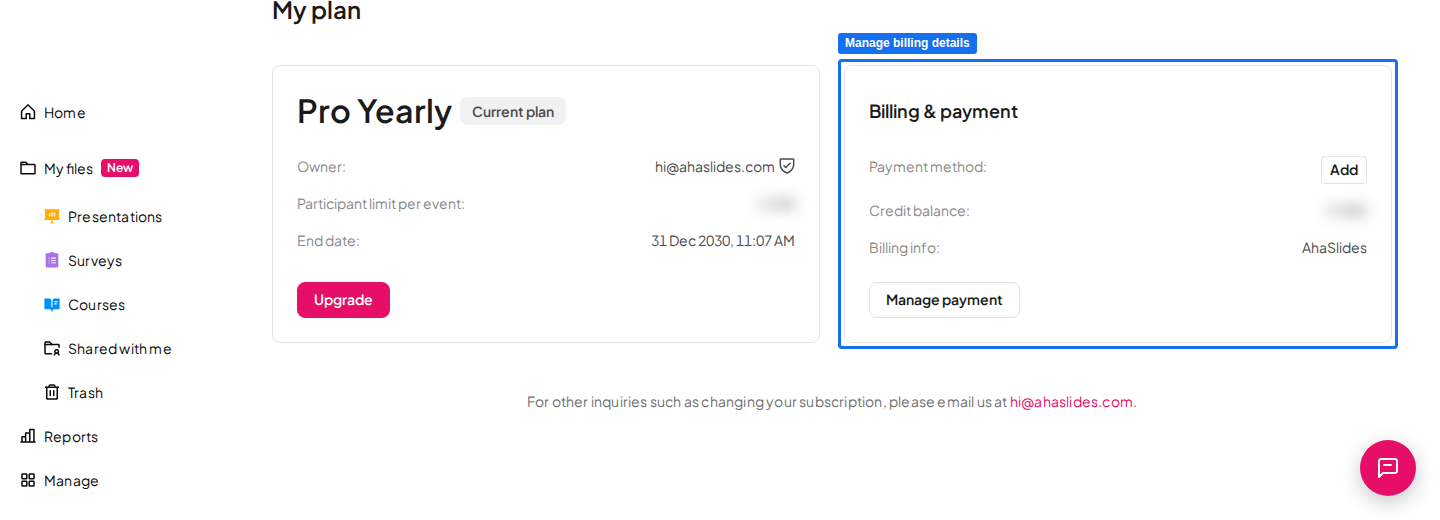Click the blurred credit balance value
1440x520 pixels.
pos(1347,211)
